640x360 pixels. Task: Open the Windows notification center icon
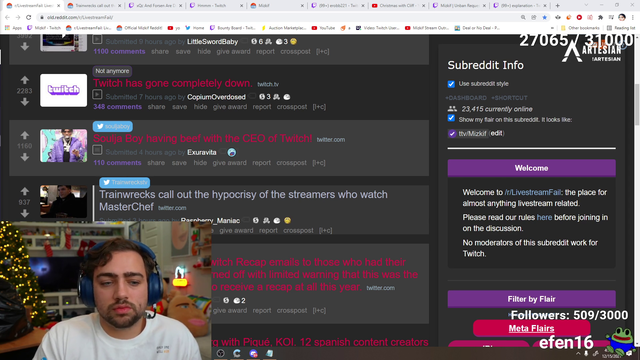(x=630, y=353)
